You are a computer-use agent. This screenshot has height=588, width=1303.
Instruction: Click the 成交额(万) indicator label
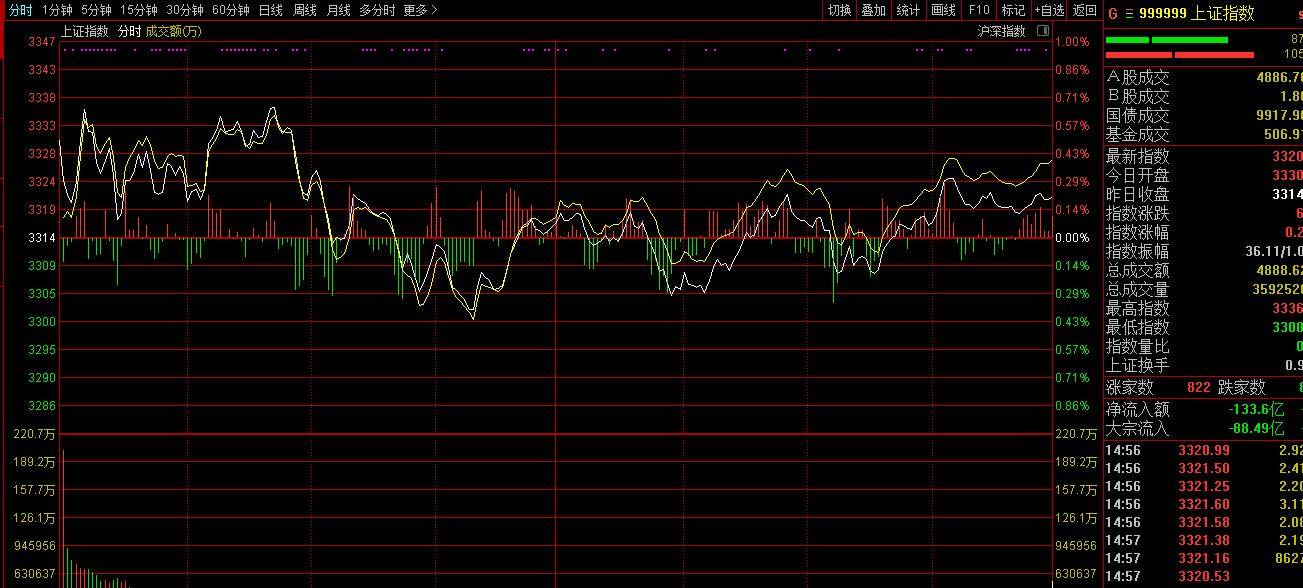click(173, 31)
